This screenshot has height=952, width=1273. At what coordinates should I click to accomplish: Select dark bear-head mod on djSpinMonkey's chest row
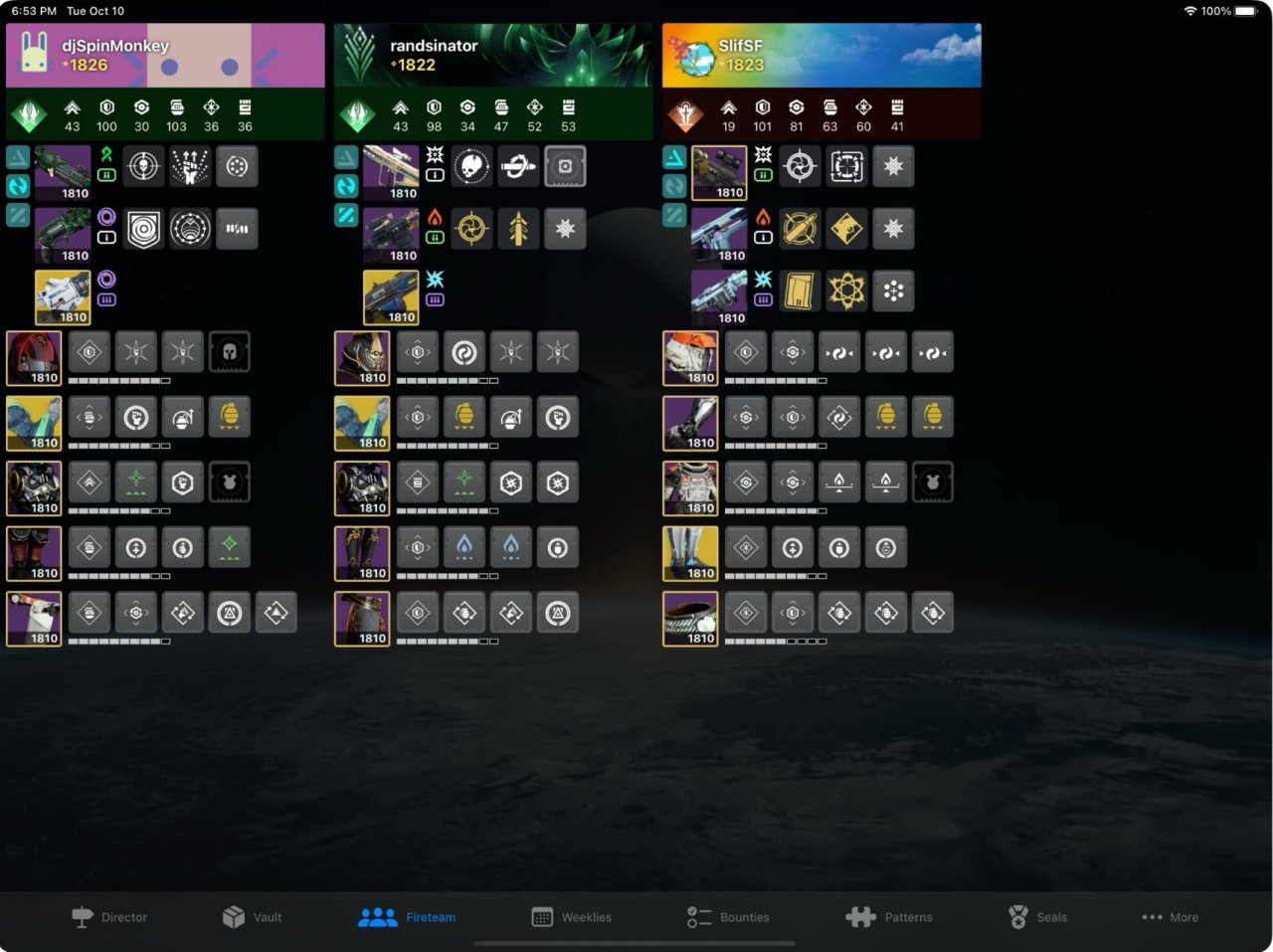pyautogui.click(x=230, y=482)
